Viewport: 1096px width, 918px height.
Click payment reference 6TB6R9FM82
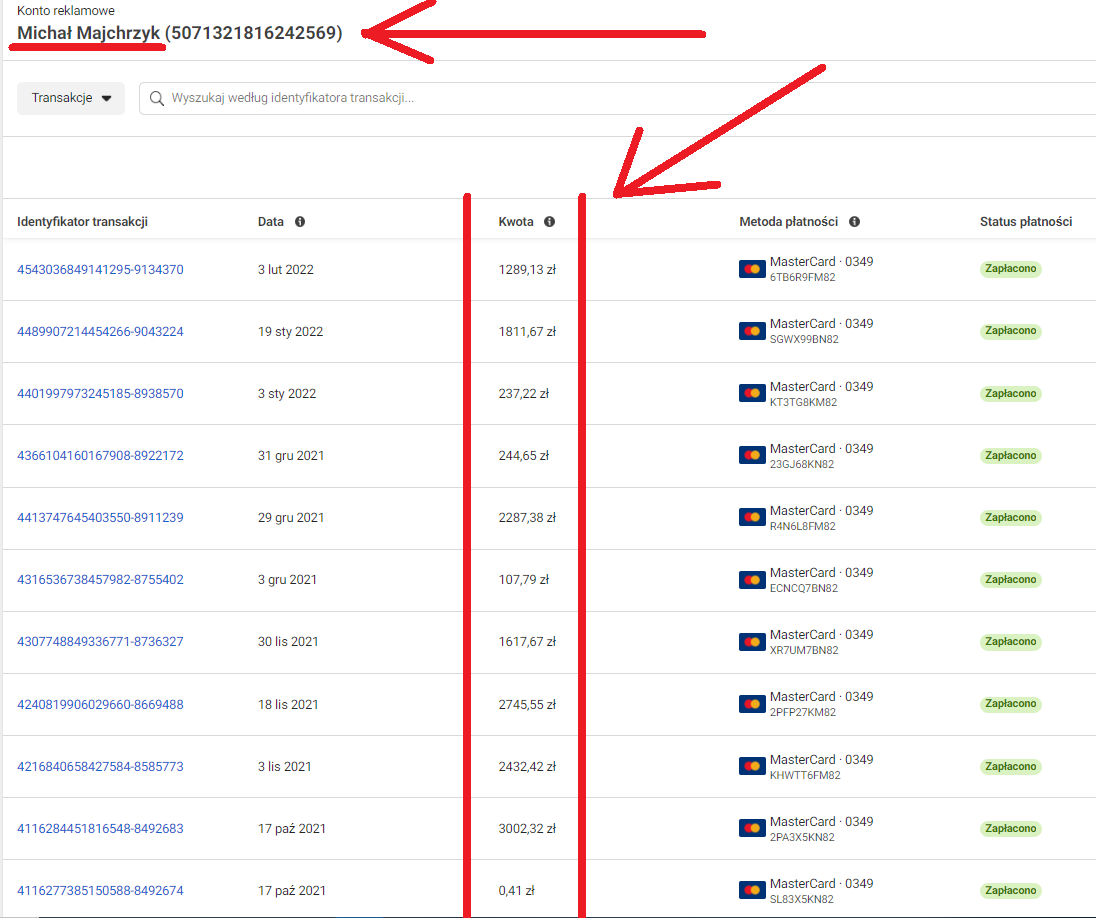(x=802, y=278)
